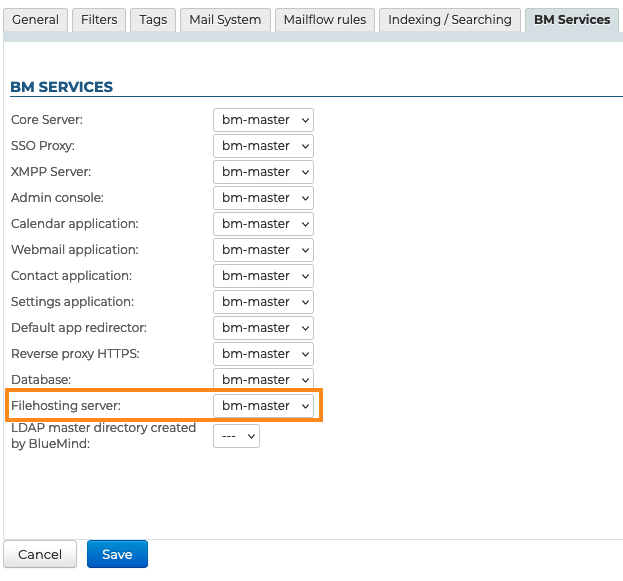Switch to the Mail System tab
The height and width of the screenshot is (581, 623).
pos(225,19)
